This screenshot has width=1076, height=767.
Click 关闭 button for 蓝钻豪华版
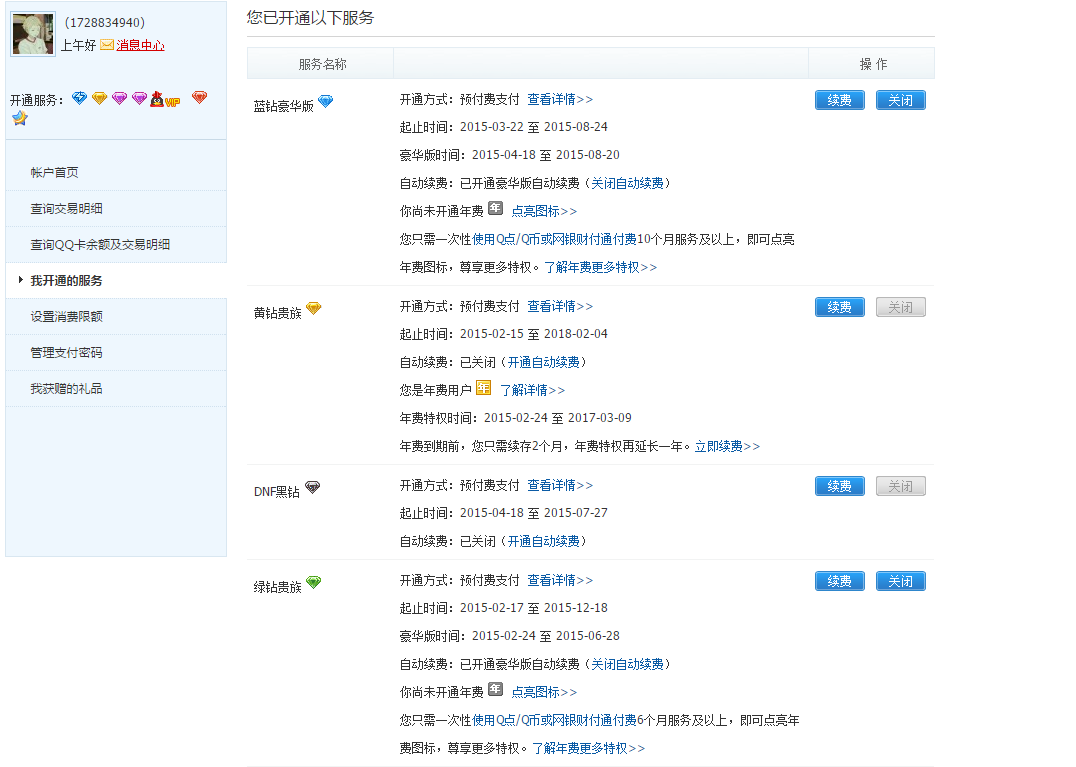901,100
